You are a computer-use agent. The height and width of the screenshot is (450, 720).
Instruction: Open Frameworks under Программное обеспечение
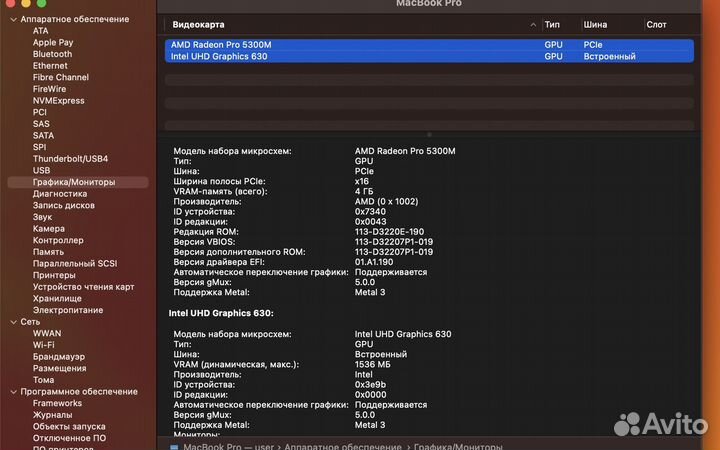[57, 403]
